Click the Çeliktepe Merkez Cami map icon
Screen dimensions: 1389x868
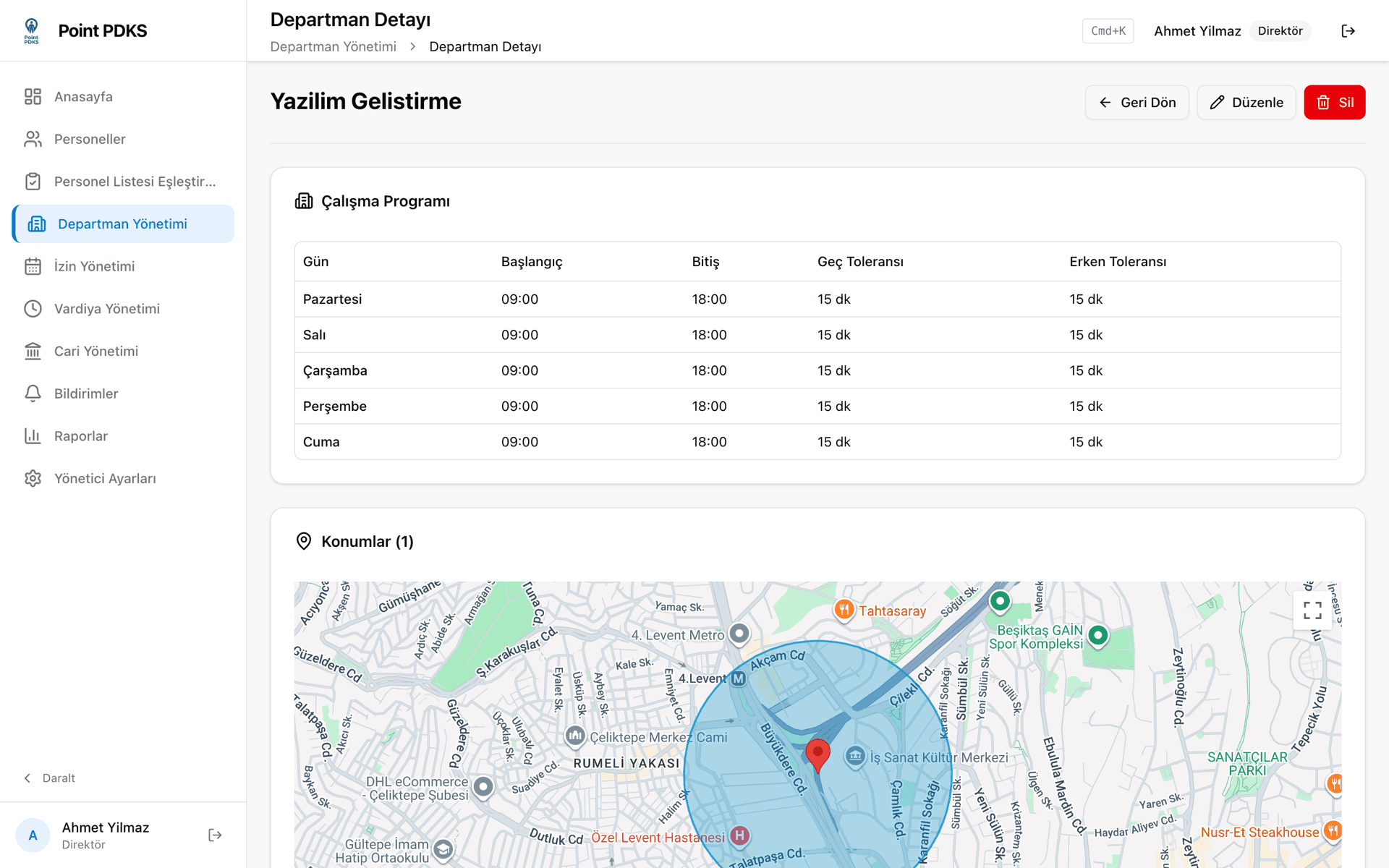575,736
